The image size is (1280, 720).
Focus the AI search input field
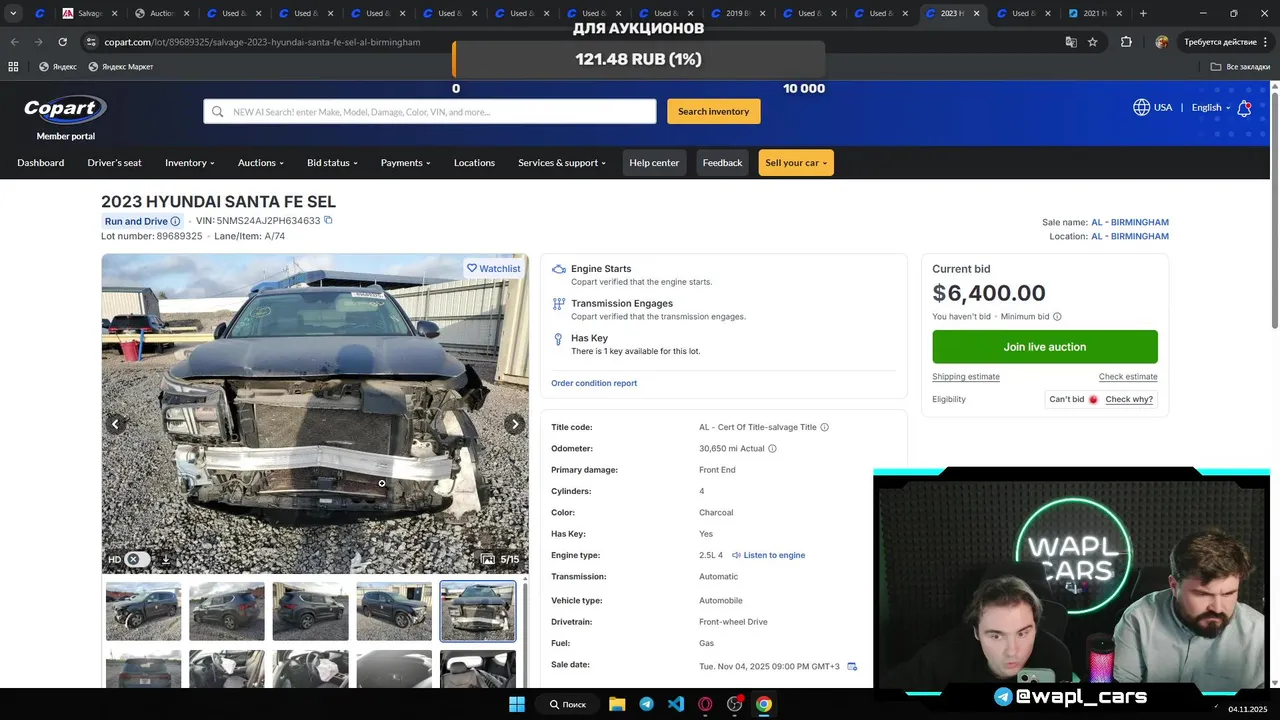(x=430, y=111)
